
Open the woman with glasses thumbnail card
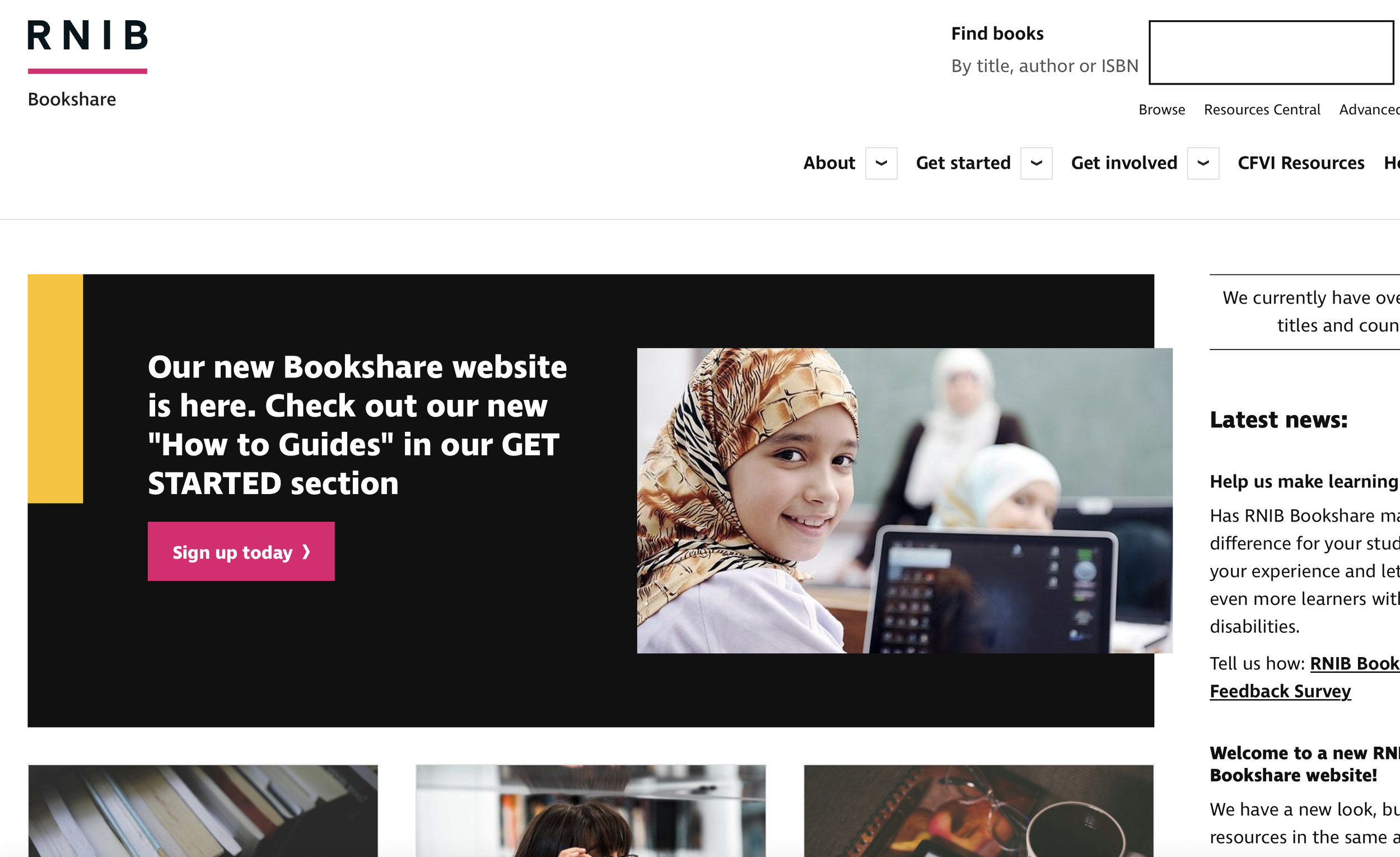click(x=590, y=811)
